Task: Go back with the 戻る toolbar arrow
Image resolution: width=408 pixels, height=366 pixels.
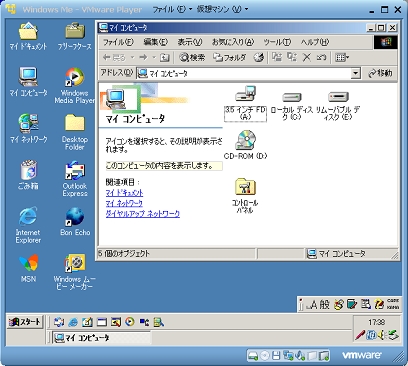Action: point(114,58)
